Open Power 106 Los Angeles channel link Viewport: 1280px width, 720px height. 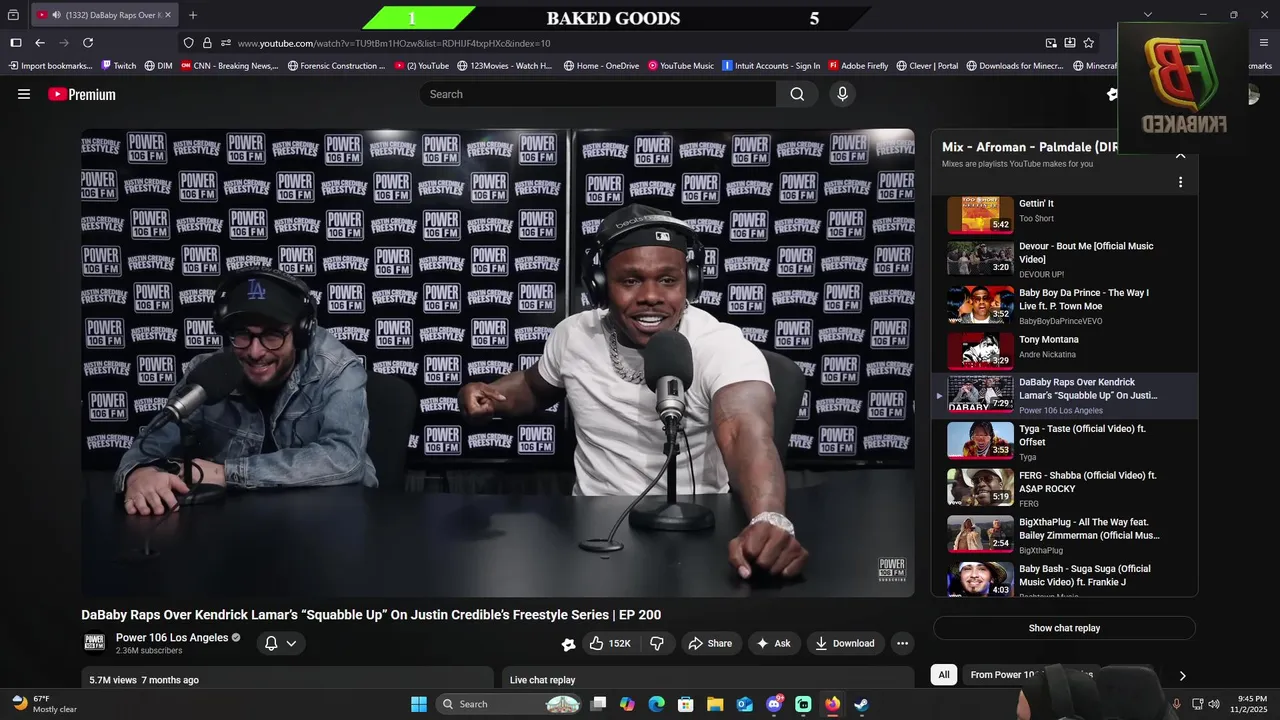pyautogui.click(x=172, y=638)
